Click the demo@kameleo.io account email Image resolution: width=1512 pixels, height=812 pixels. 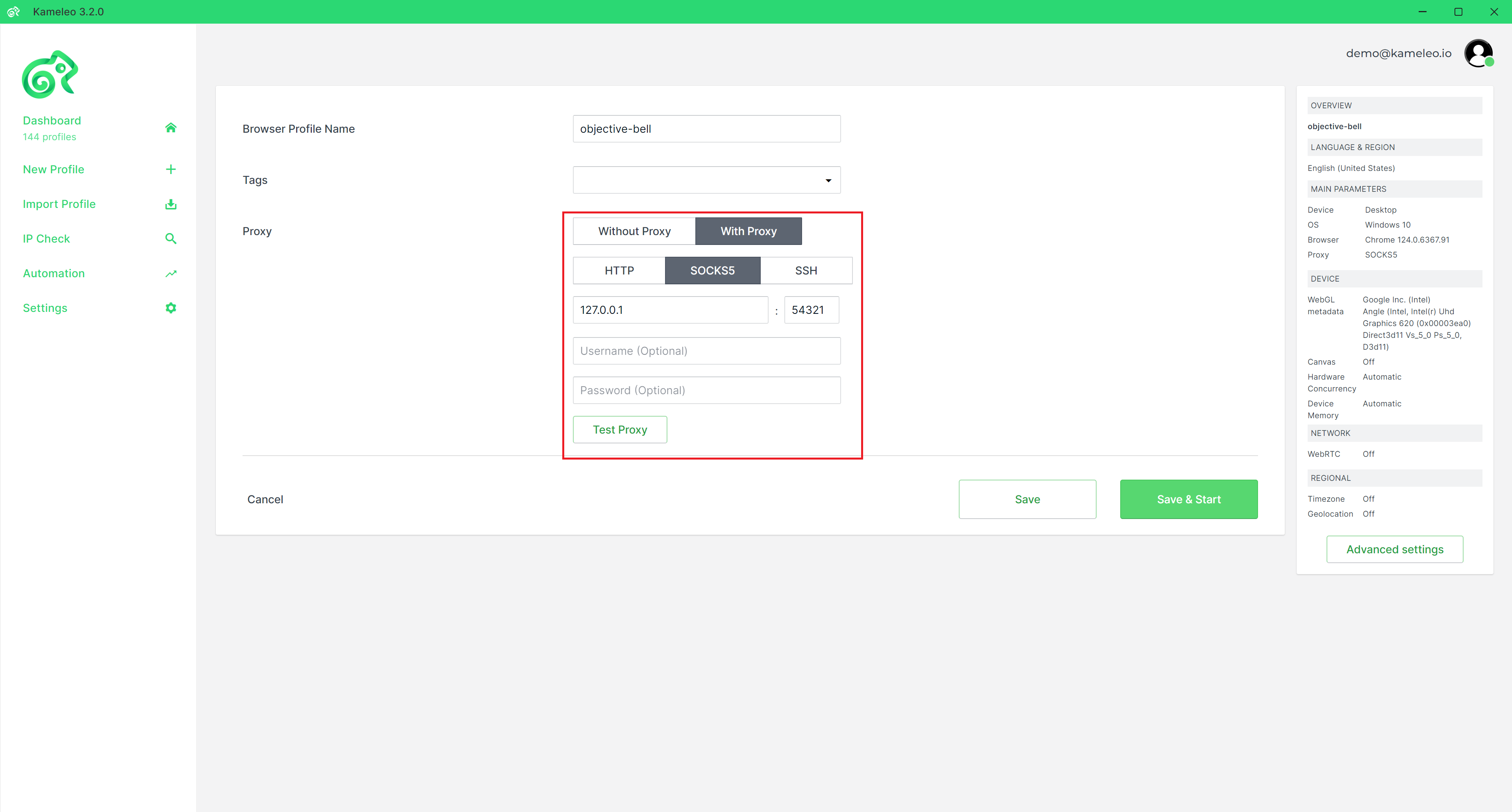(1399, 54)
